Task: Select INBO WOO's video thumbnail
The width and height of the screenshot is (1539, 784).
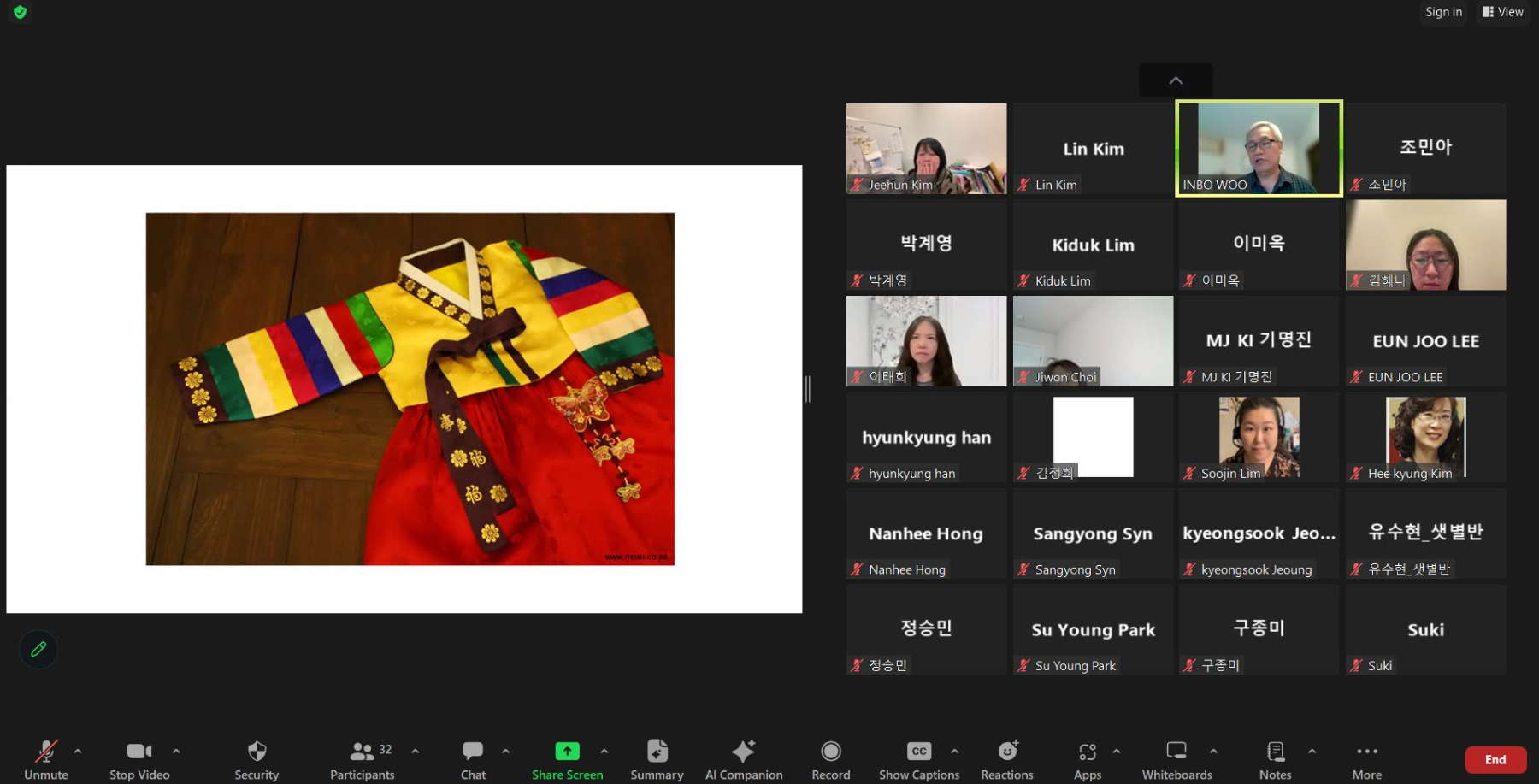Action: [1259, 149]
